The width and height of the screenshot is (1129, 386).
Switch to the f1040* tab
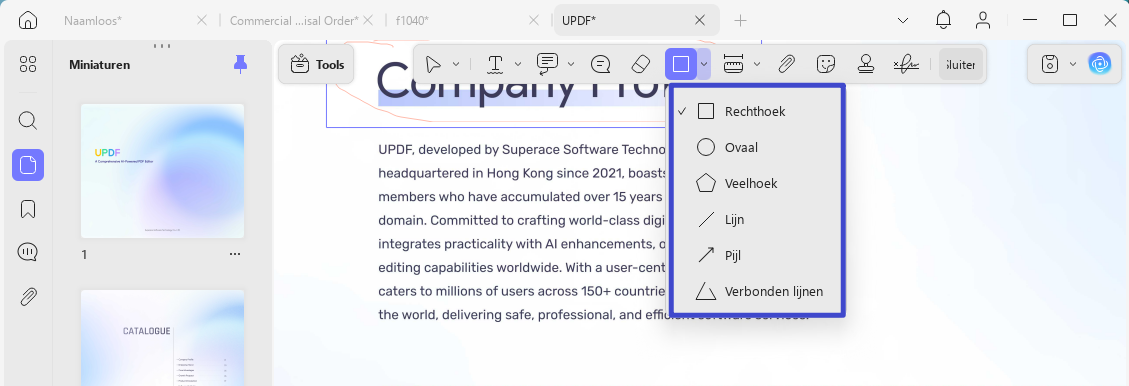(x=412, y=20)
